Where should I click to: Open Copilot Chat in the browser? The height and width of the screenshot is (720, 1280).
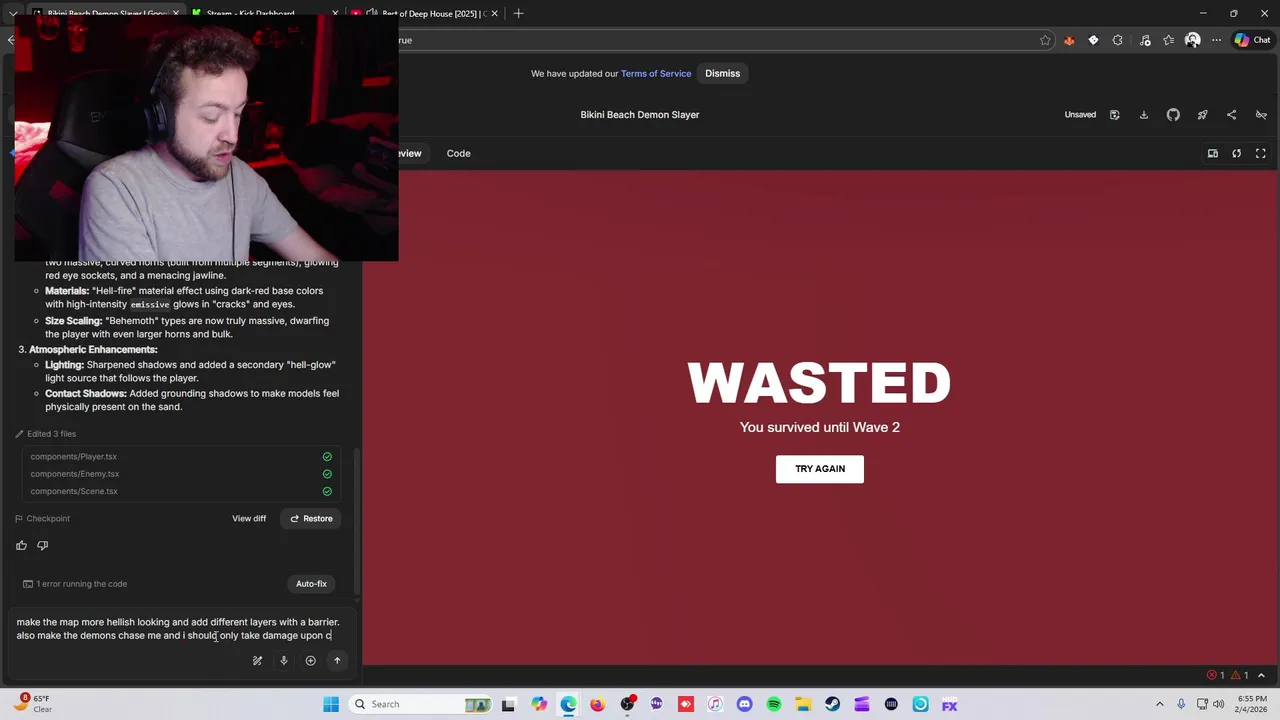1252,40
